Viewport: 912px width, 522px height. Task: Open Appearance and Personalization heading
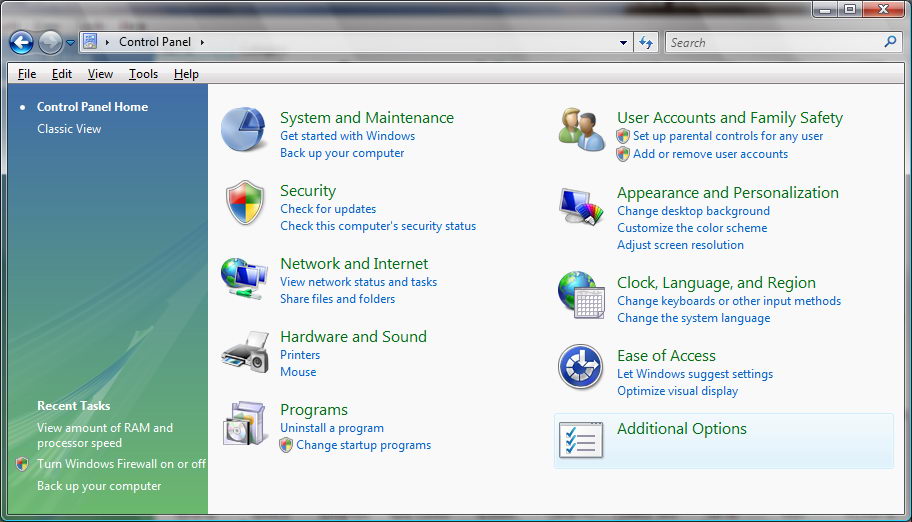pos(728,193)
